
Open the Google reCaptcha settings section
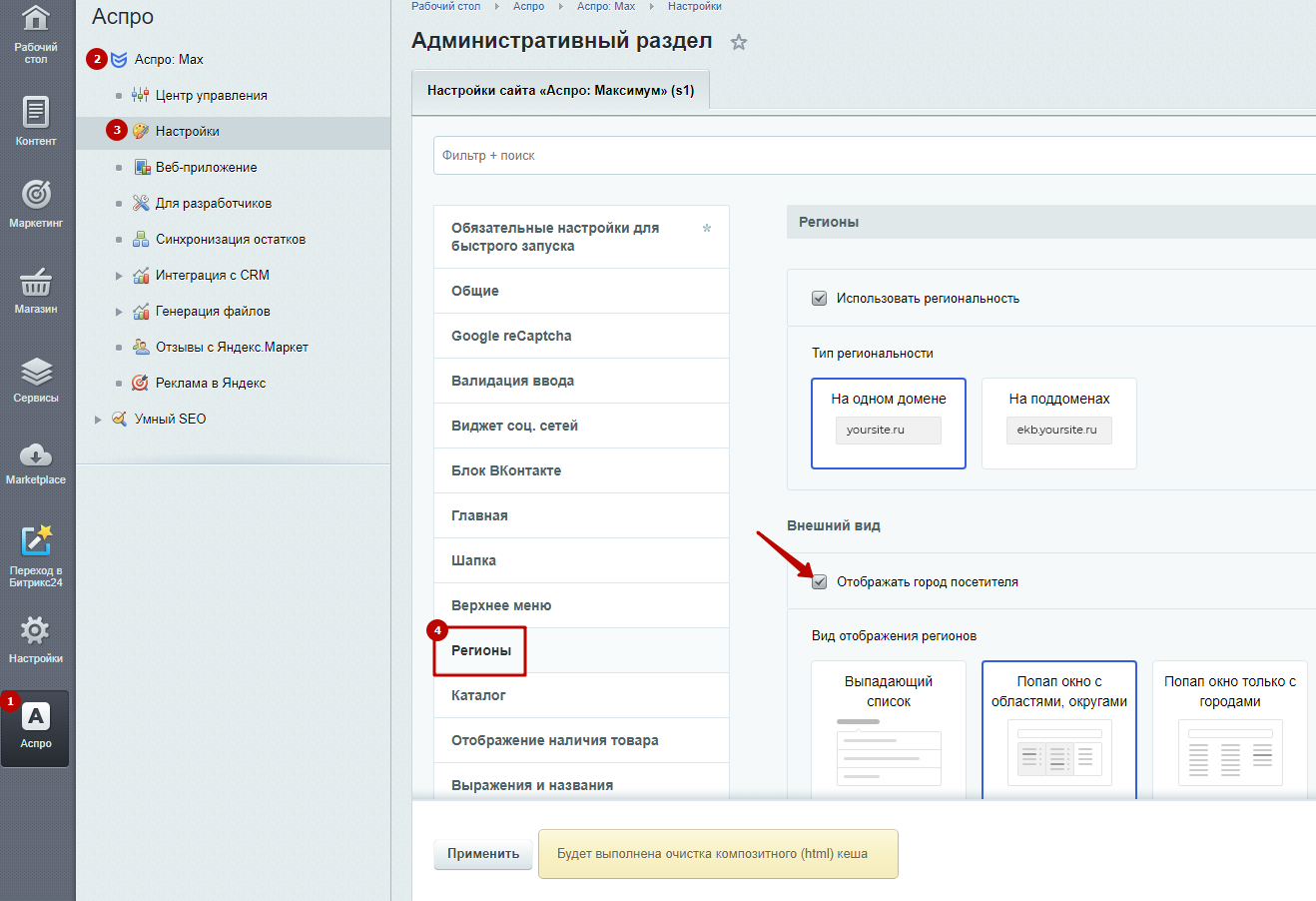pyautogui.click(x=581, y=336)
